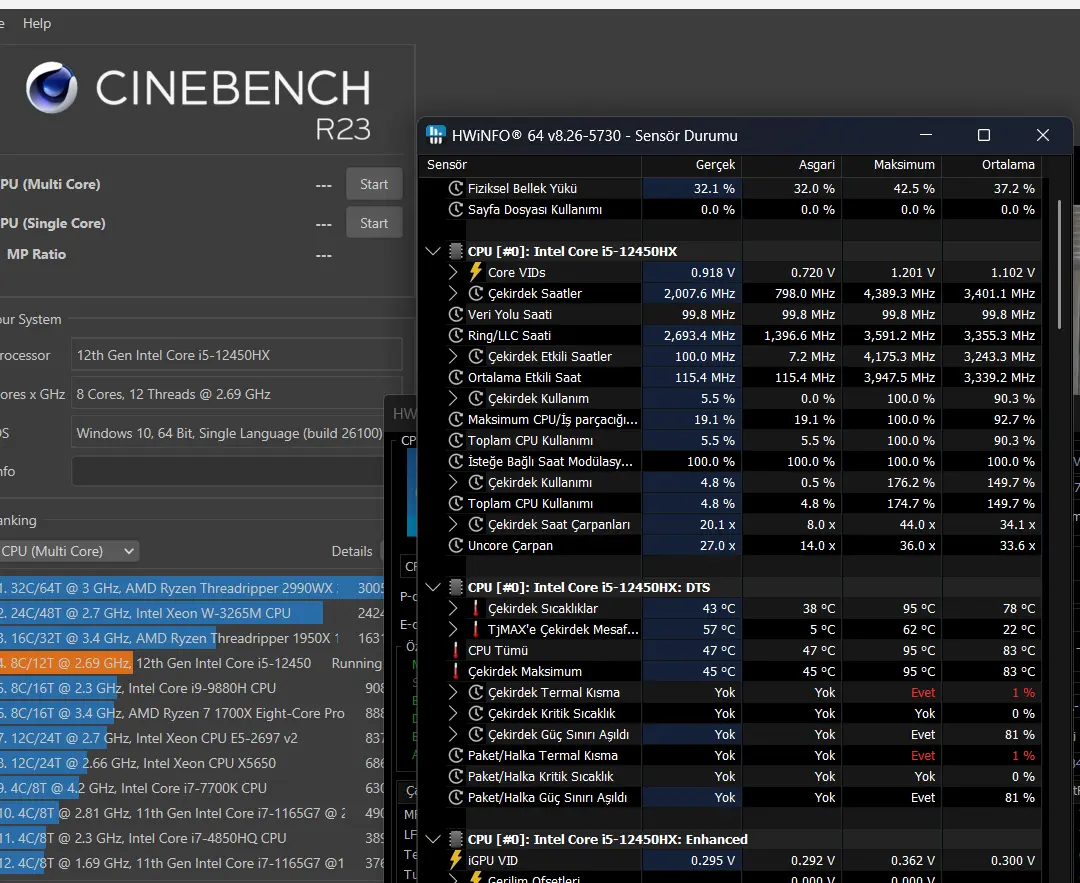Image resolution: width=1080 pixels, height=883 pixels.
Task: Click the thermometer icon beside CPU Tümü
Action: point(455,650)
